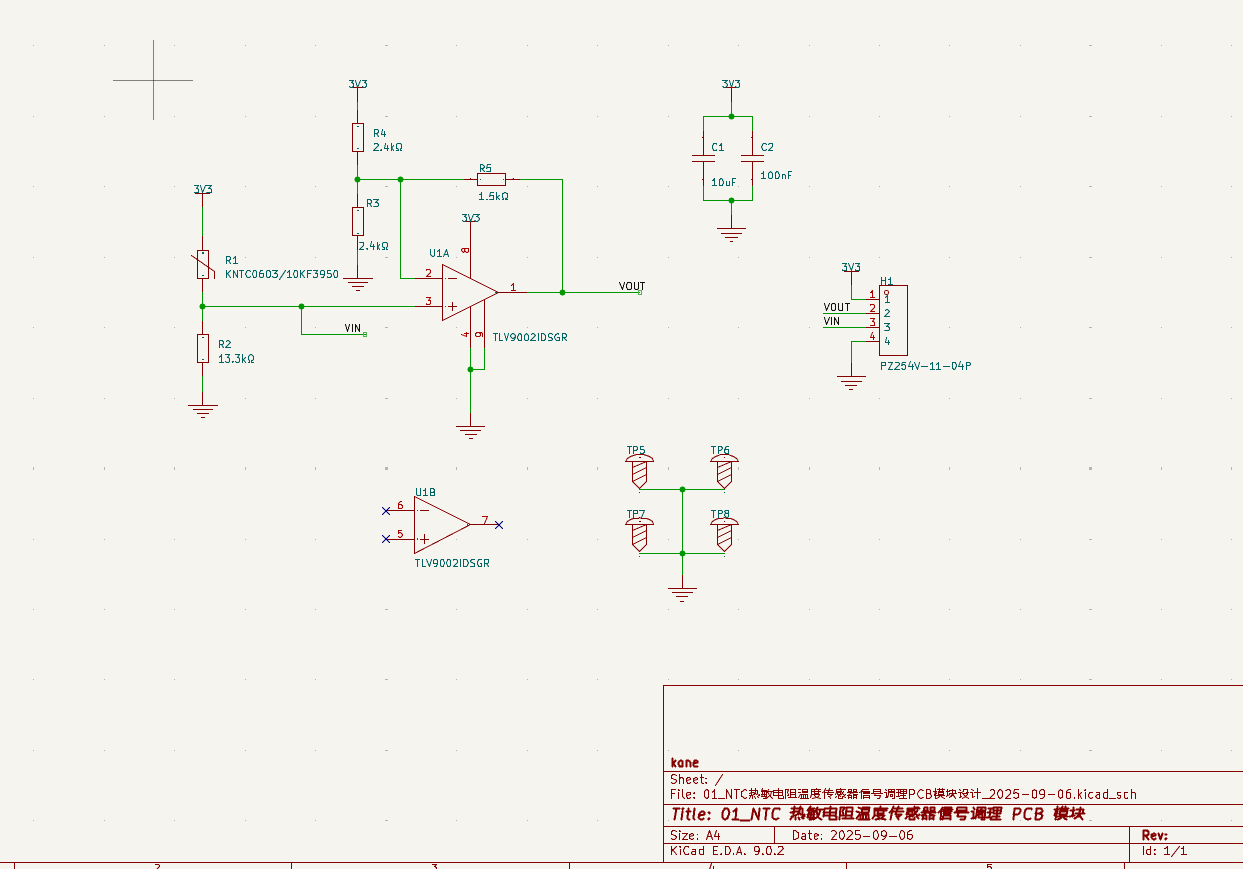Click the 13.3kΩ value text
The image size is (1243, 869).
click(x=236, y=358)
